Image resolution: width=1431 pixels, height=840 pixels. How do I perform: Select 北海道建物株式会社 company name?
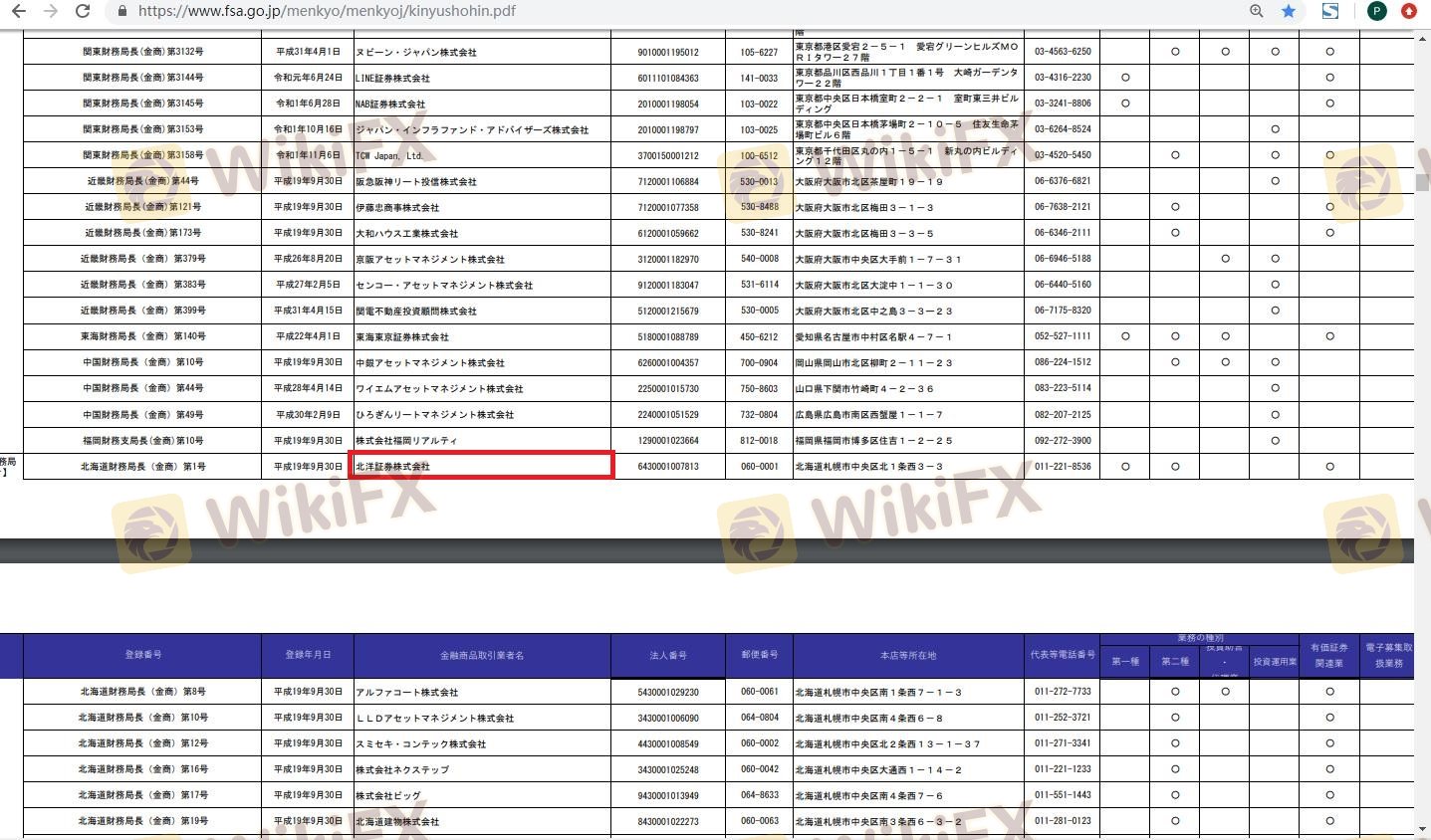click(x=397, y=821)
